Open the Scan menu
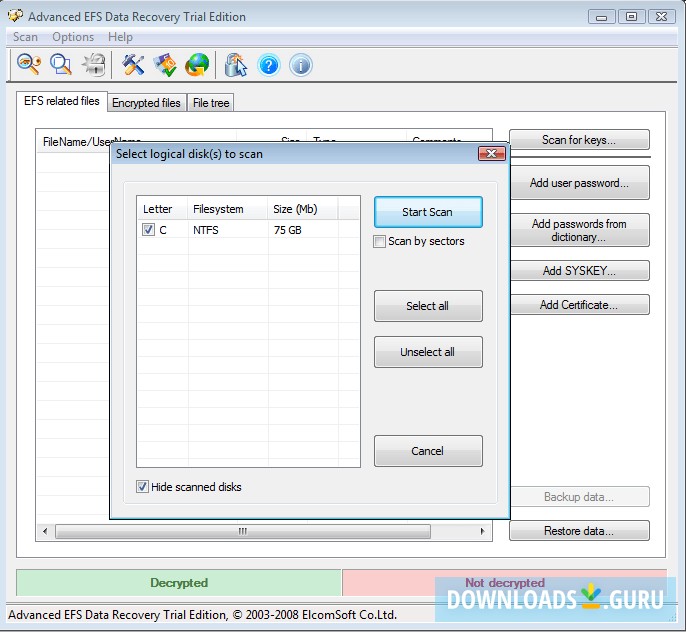 (x=25, y=37)
